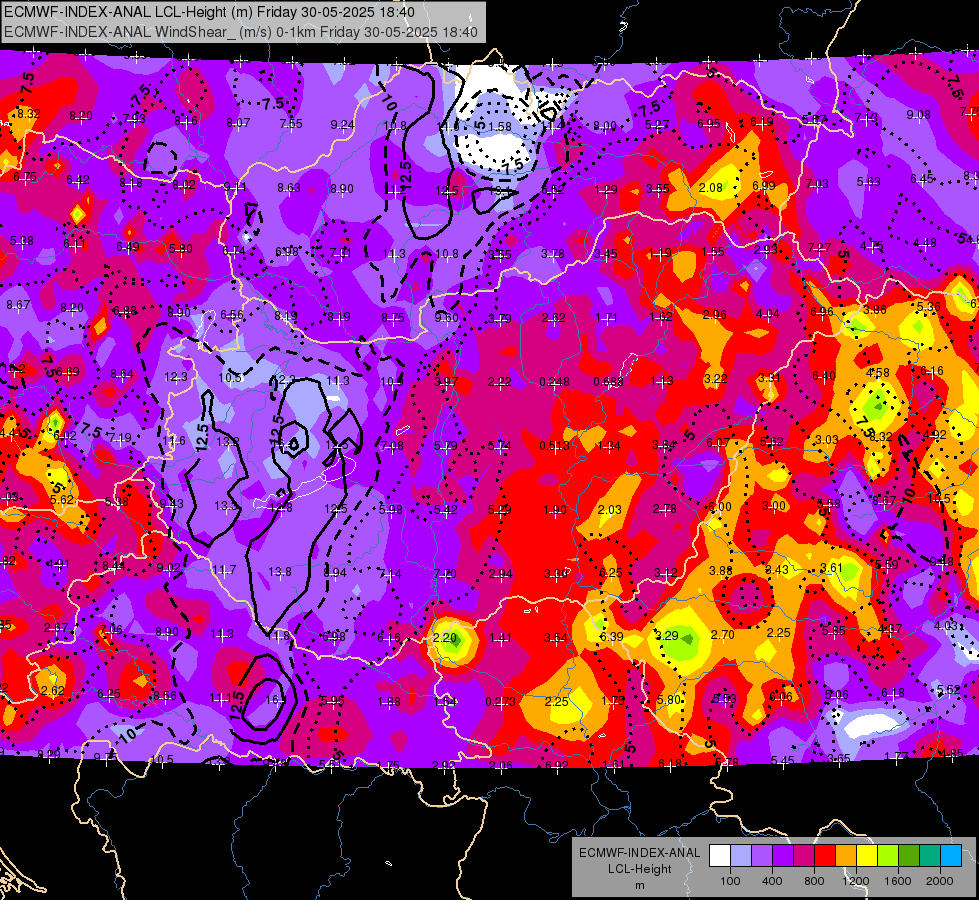
Task: Click the grid value 2.08
Action: click(x=711, y=187)
